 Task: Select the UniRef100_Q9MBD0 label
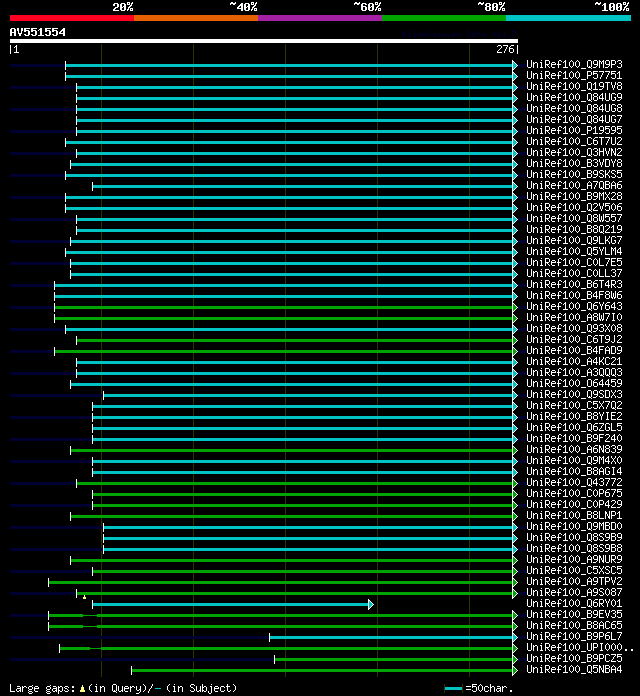pyautogui.click(x=574, y=527)
